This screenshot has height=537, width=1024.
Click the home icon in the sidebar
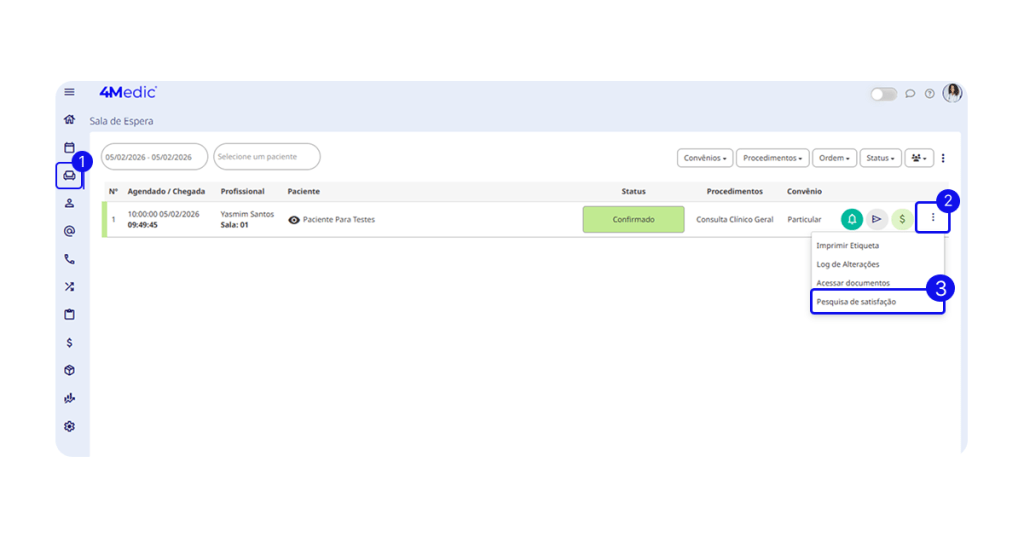(69, 120)
